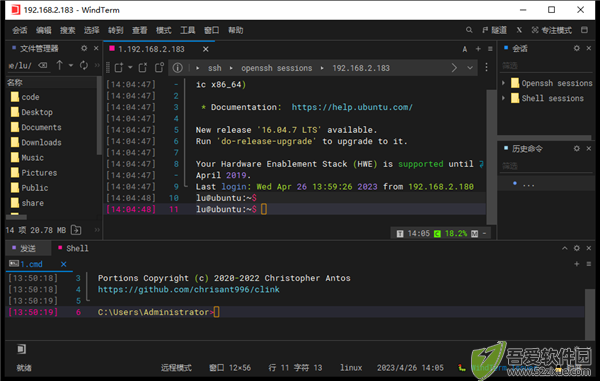Open the 隧道 tunnel button
600x381 pixels.
[x=494, y=30]
